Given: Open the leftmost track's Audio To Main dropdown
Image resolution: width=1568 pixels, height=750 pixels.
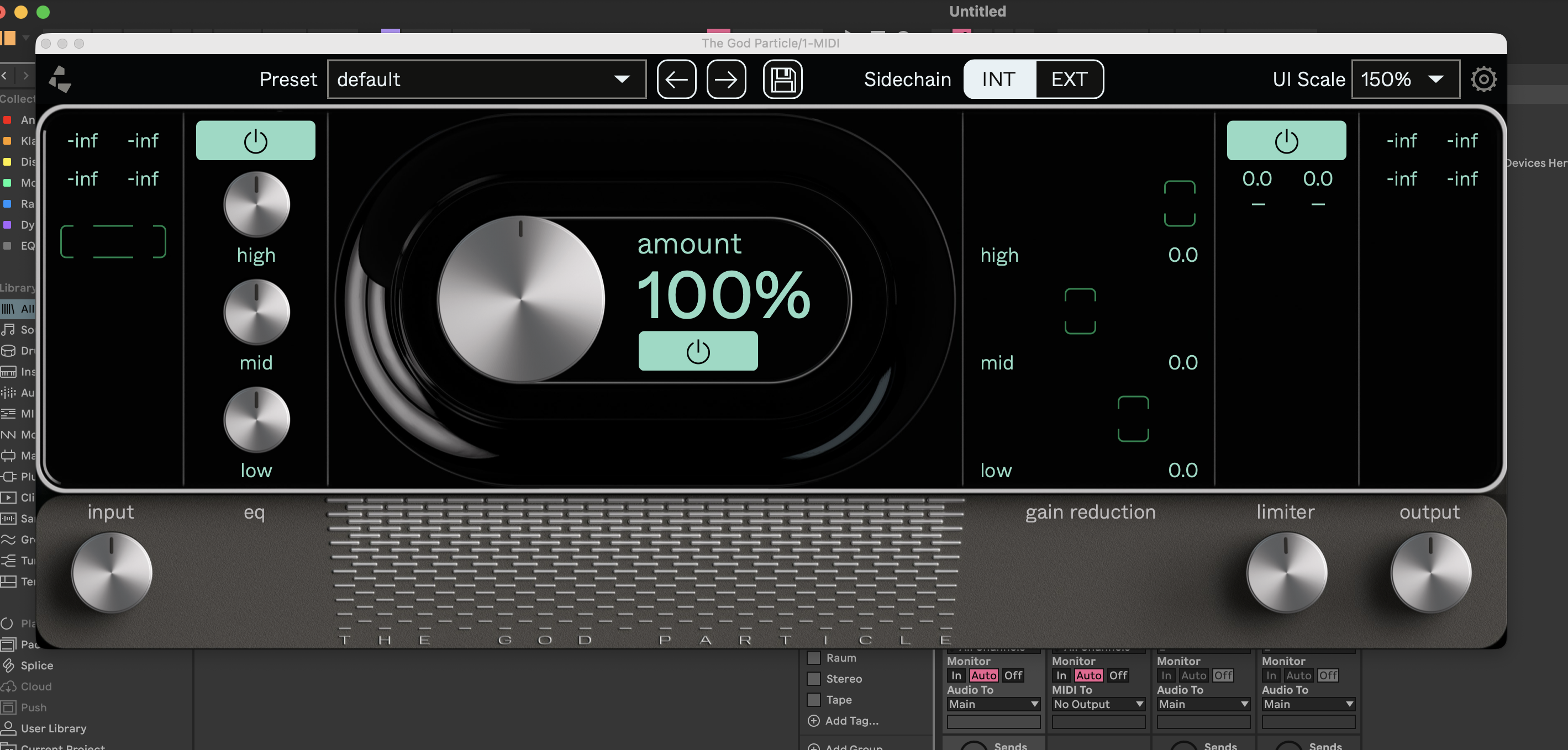Looking at the screenshot, I should point(993,704).
